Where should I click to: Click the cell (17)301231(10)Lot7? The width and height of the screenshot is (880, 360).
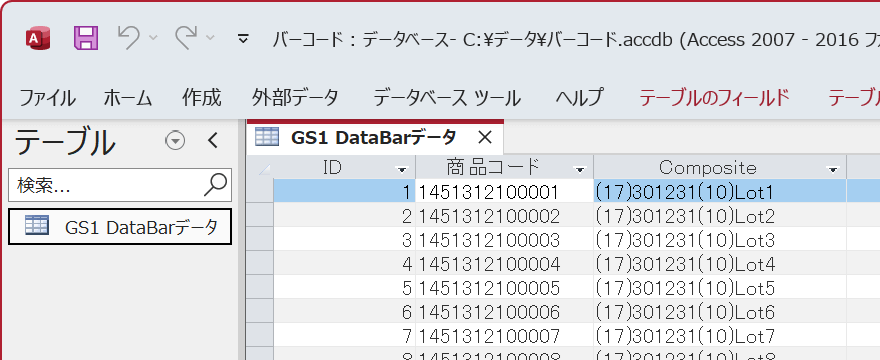[719, 335]
